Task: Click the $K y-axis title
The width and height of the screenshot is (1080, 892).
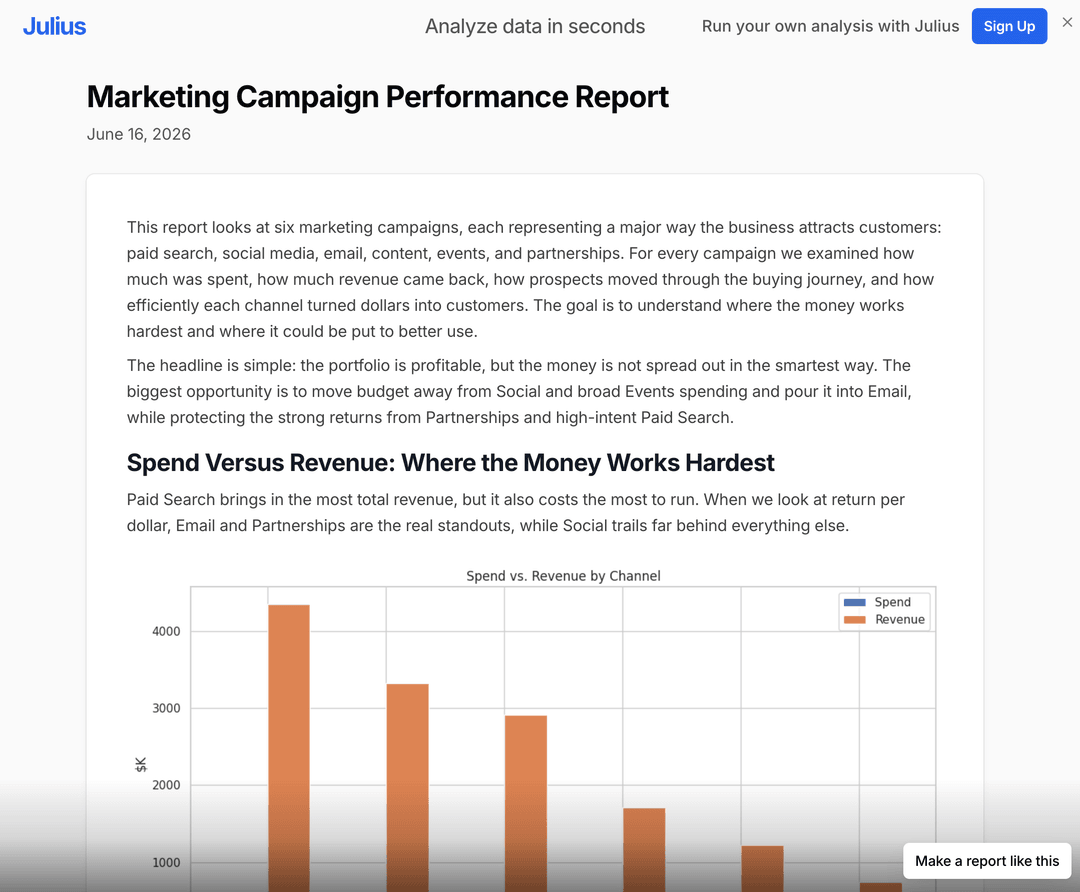Action: pos(141,765)
